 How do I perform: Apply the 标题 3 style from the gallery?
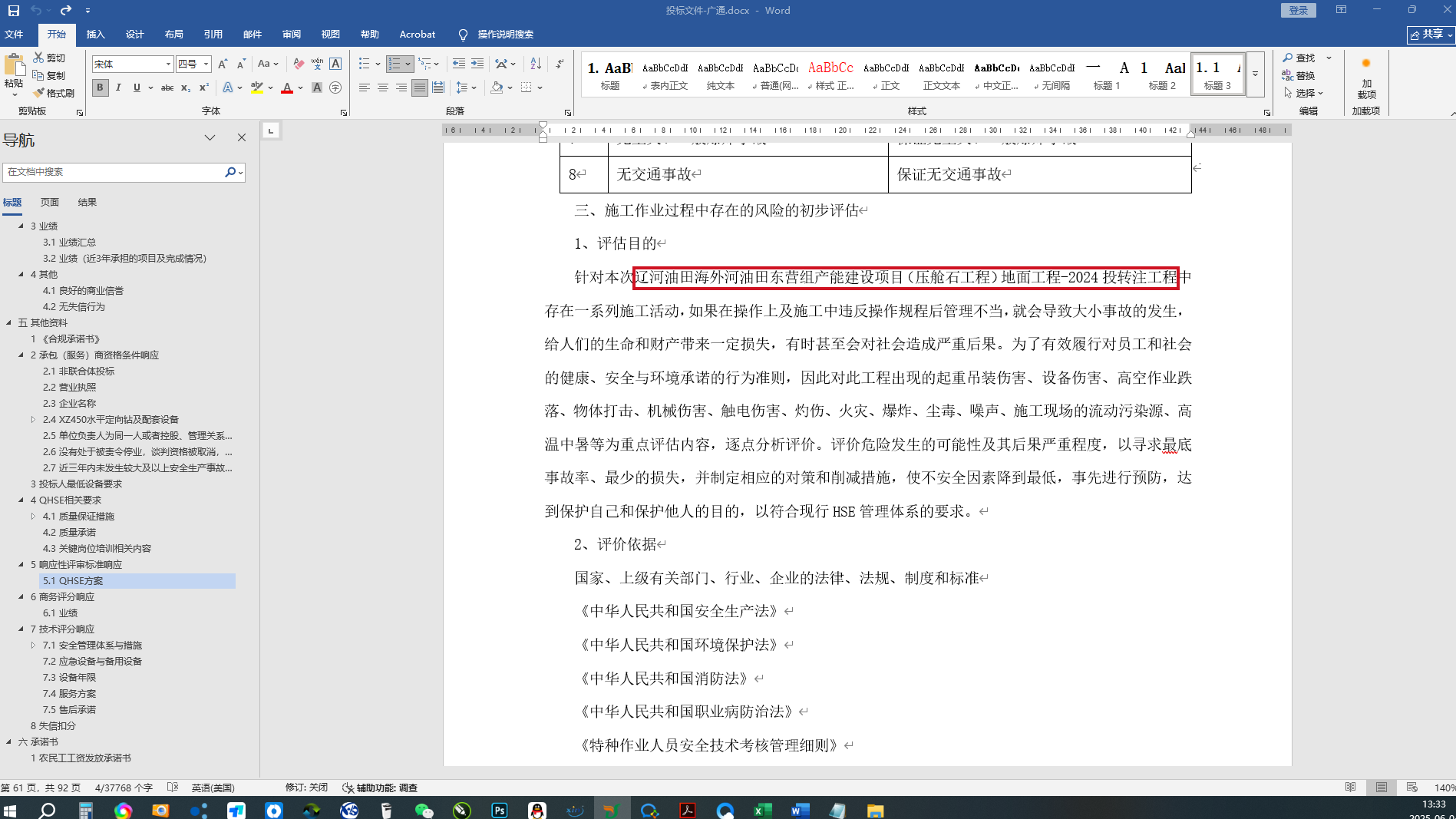(1217, 74)
